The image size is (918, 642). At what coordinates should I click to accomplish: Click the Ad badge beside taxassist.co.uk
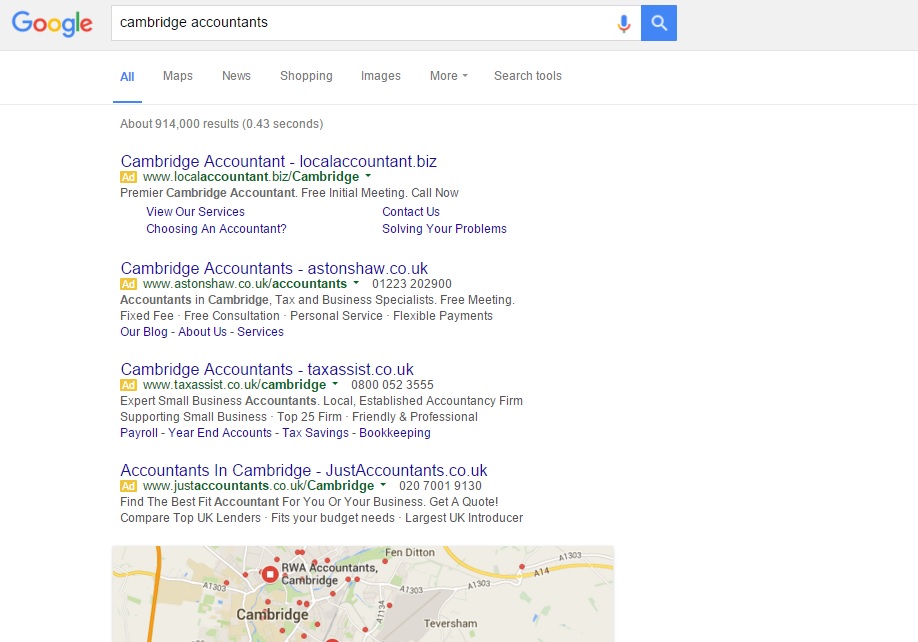(x=128, y=385)
